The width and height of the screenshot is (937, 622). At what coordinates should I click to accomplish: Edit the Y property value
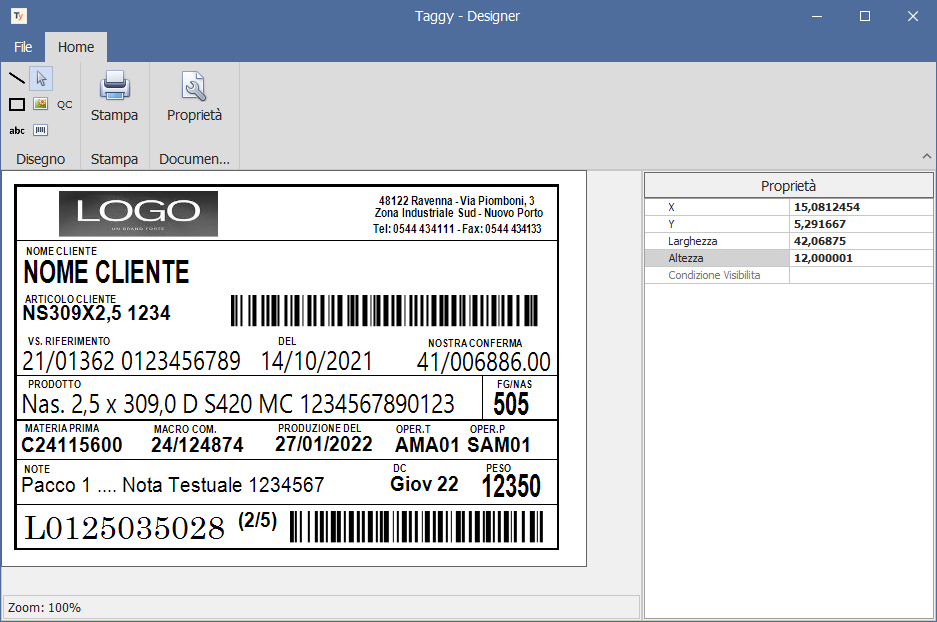tap(860, 224)
